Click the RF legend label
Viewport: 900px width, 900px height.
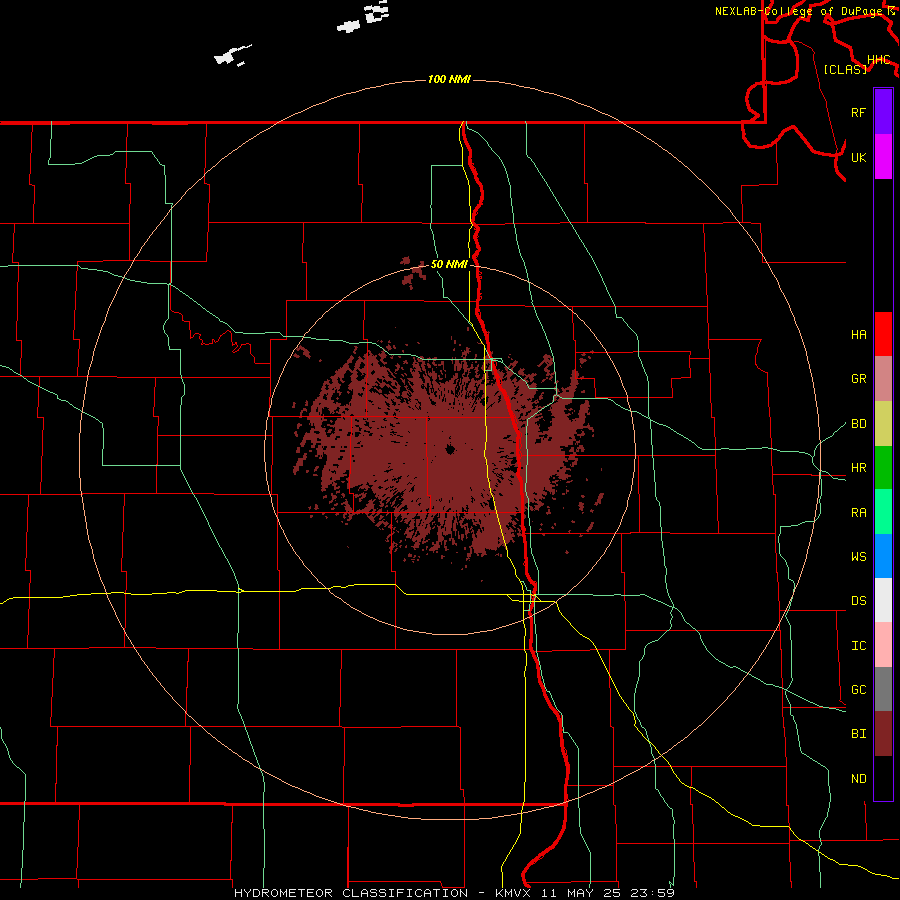859,112
